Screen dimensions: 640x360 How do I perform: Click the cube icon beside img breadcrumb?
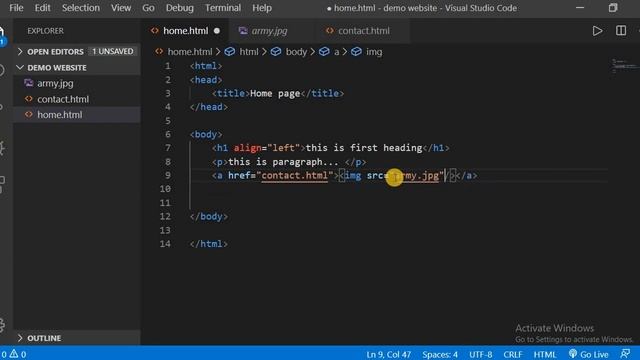[x=356, y=51]
